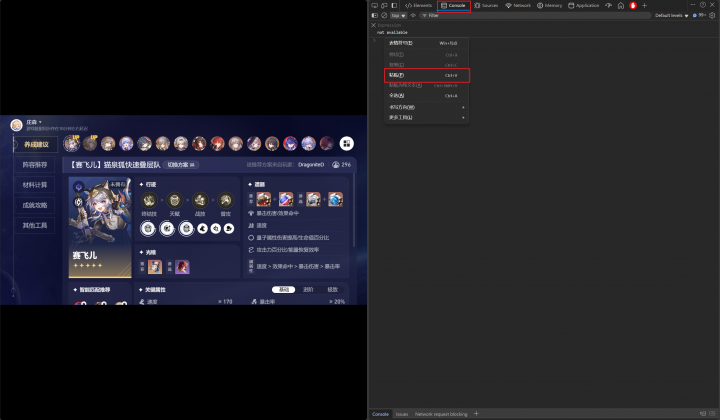Click the first light cone thumbnail
This screenshot has width=720, height=420.
point(155,267)
